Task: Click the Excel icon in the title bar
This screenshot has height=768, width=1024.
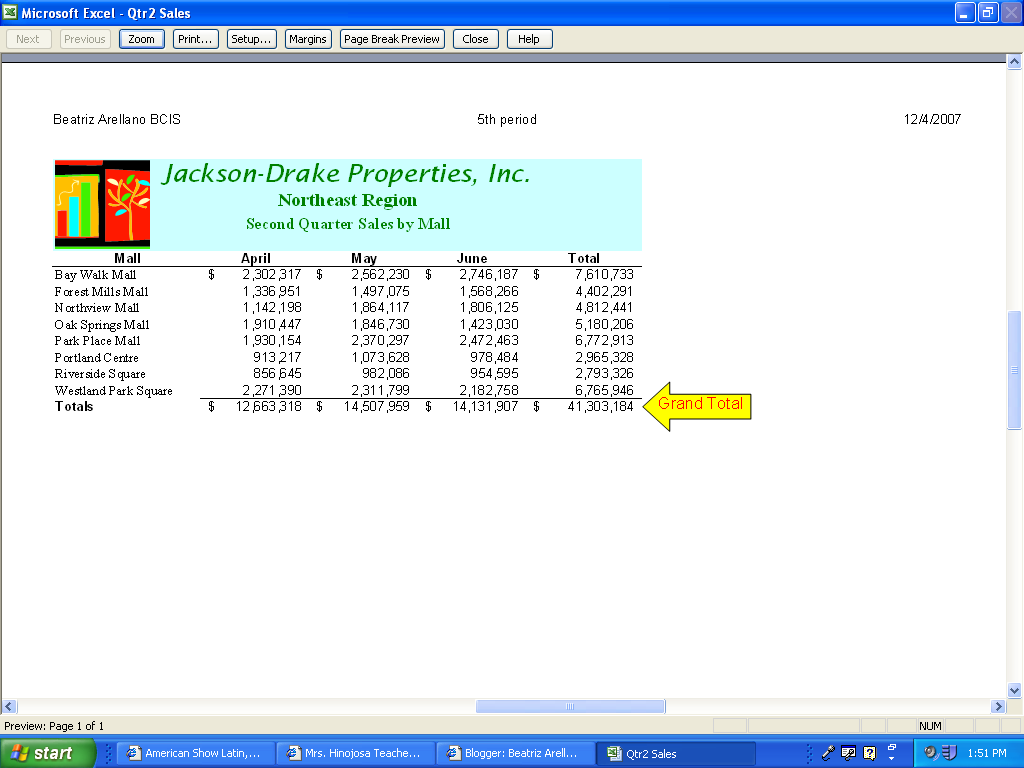Action: 10,12
